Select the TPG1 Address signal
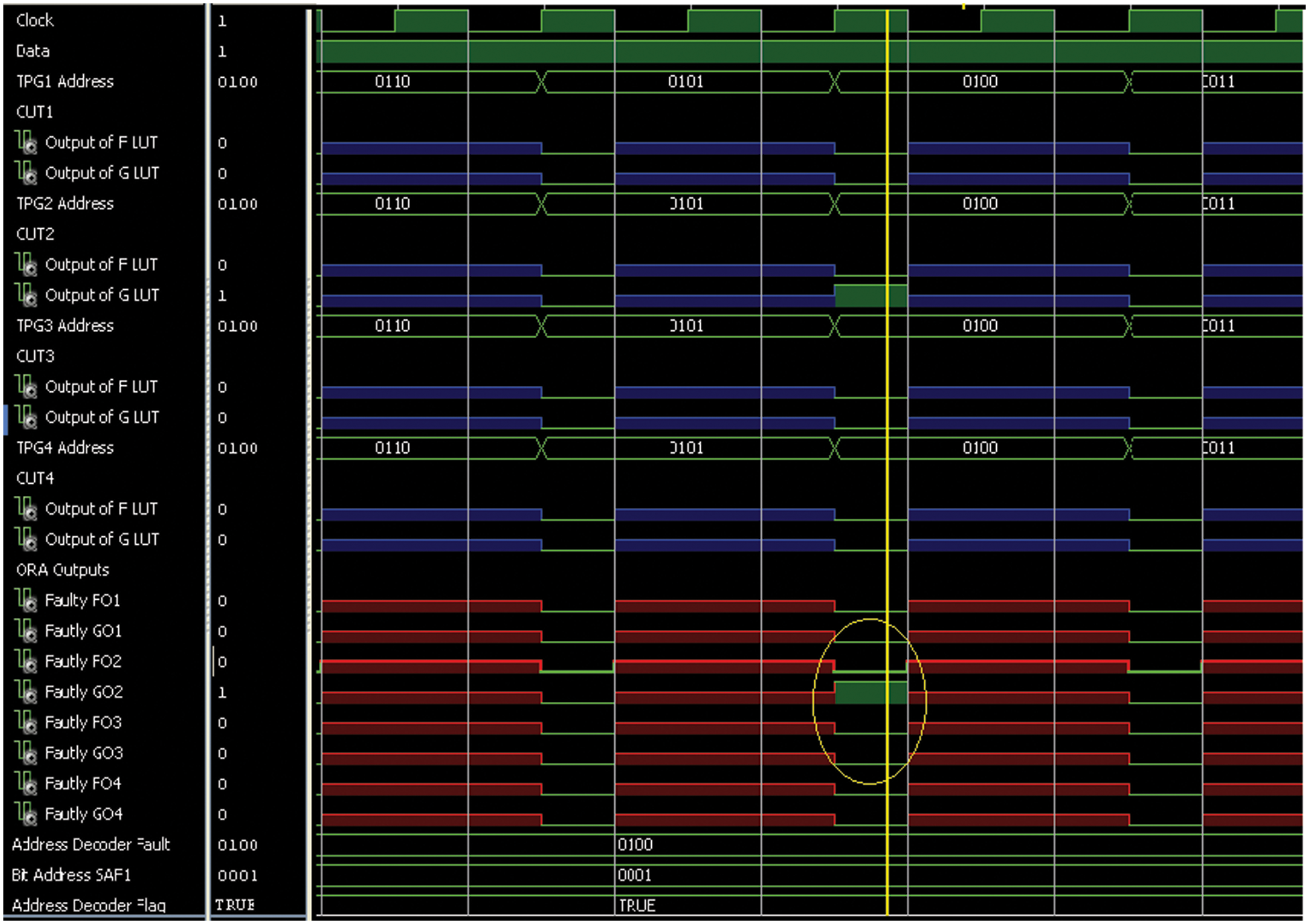Screen dimensions: 1309x924 click(x=65, y=81)
